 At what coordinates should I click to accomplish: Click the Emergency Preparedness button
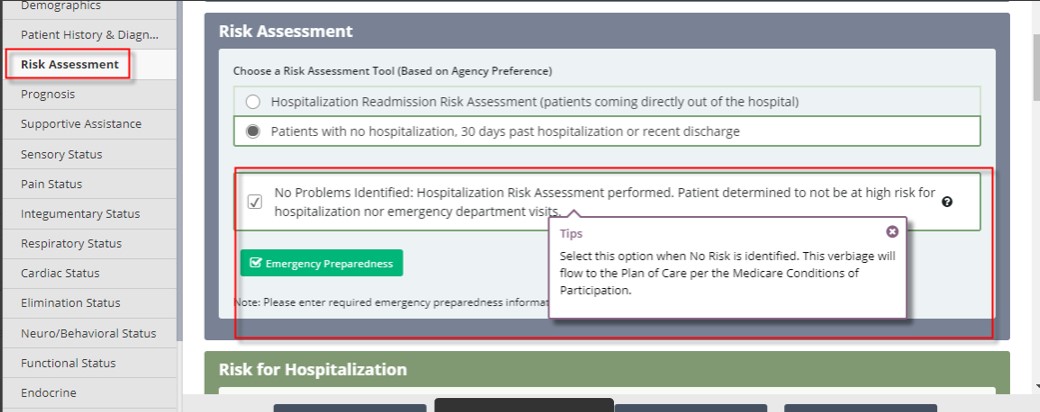pyautogui.click(x=322, y=263)
